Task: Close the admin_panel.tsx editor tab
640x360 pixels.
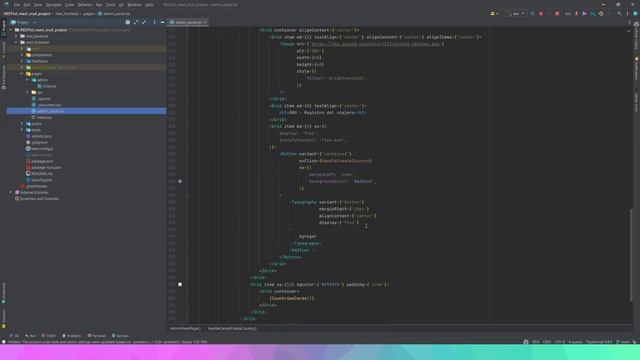Action: coord(205,22)
